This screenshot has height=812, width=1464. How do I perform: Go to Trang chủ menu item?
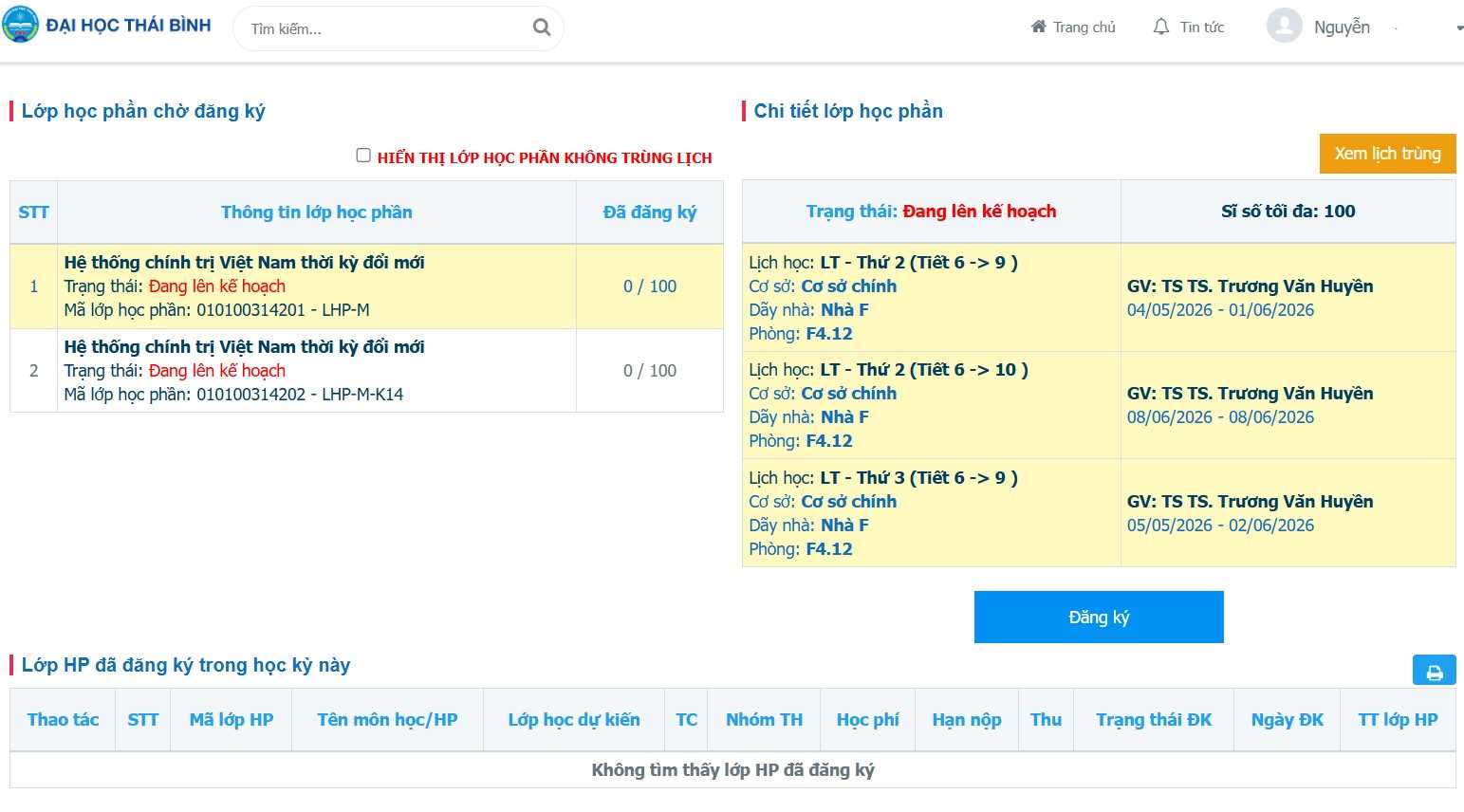1084,28
